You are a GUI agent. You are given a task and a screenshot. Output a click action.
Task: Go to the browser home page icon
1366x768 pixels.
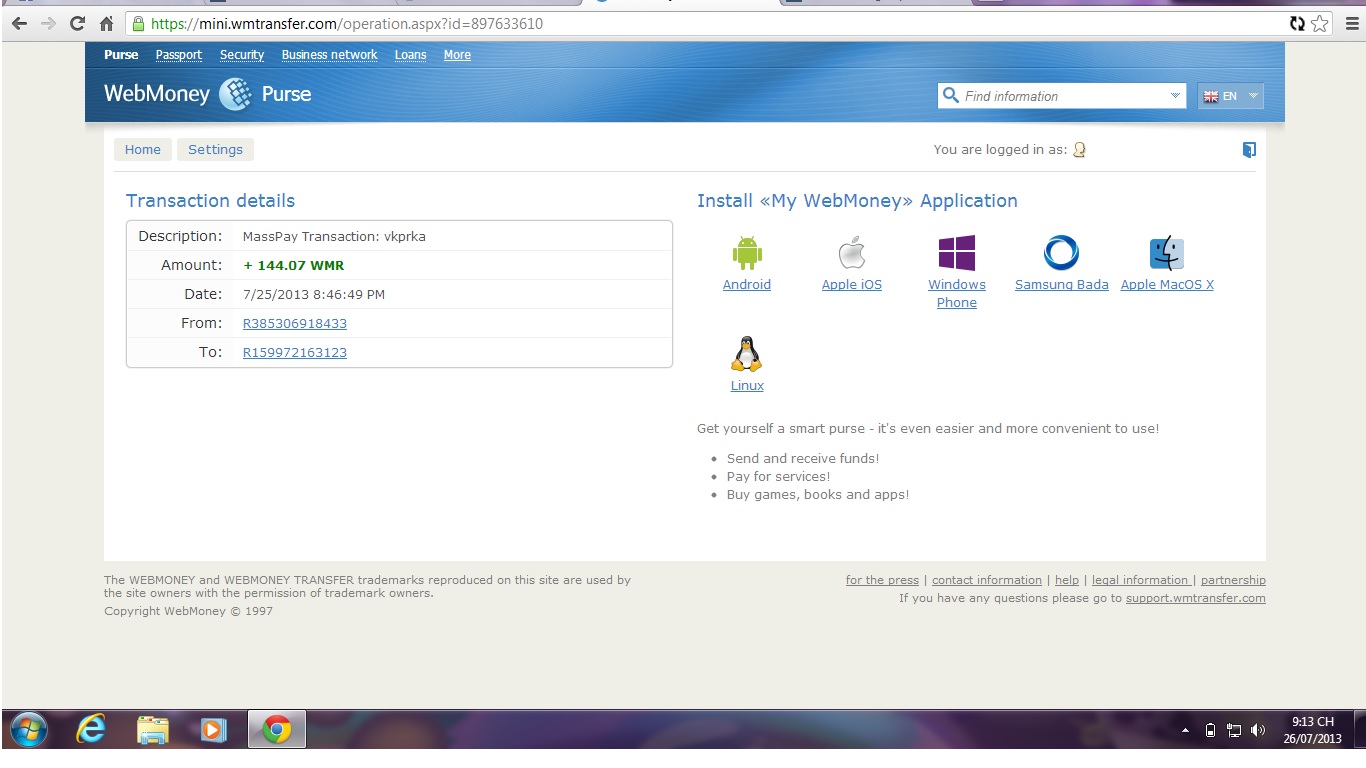coord(106,23)
